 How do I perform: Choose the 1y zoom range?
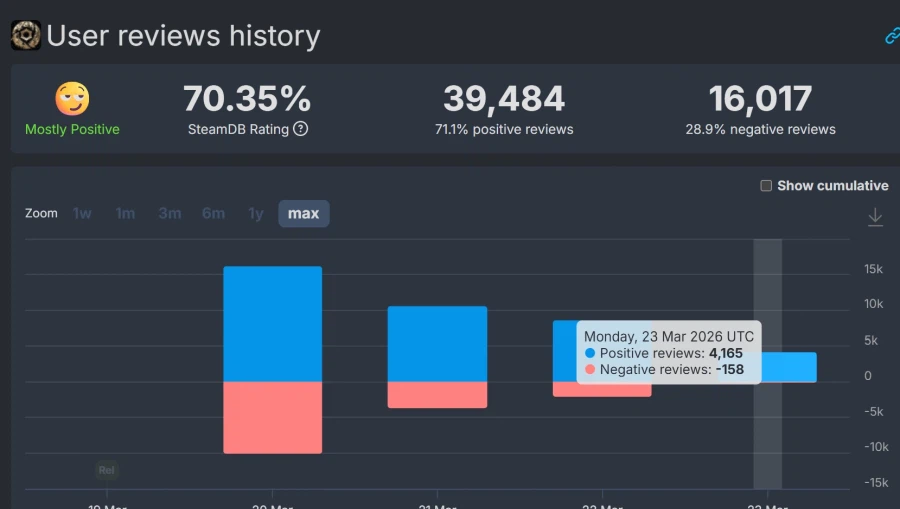[x=256, y=213]
